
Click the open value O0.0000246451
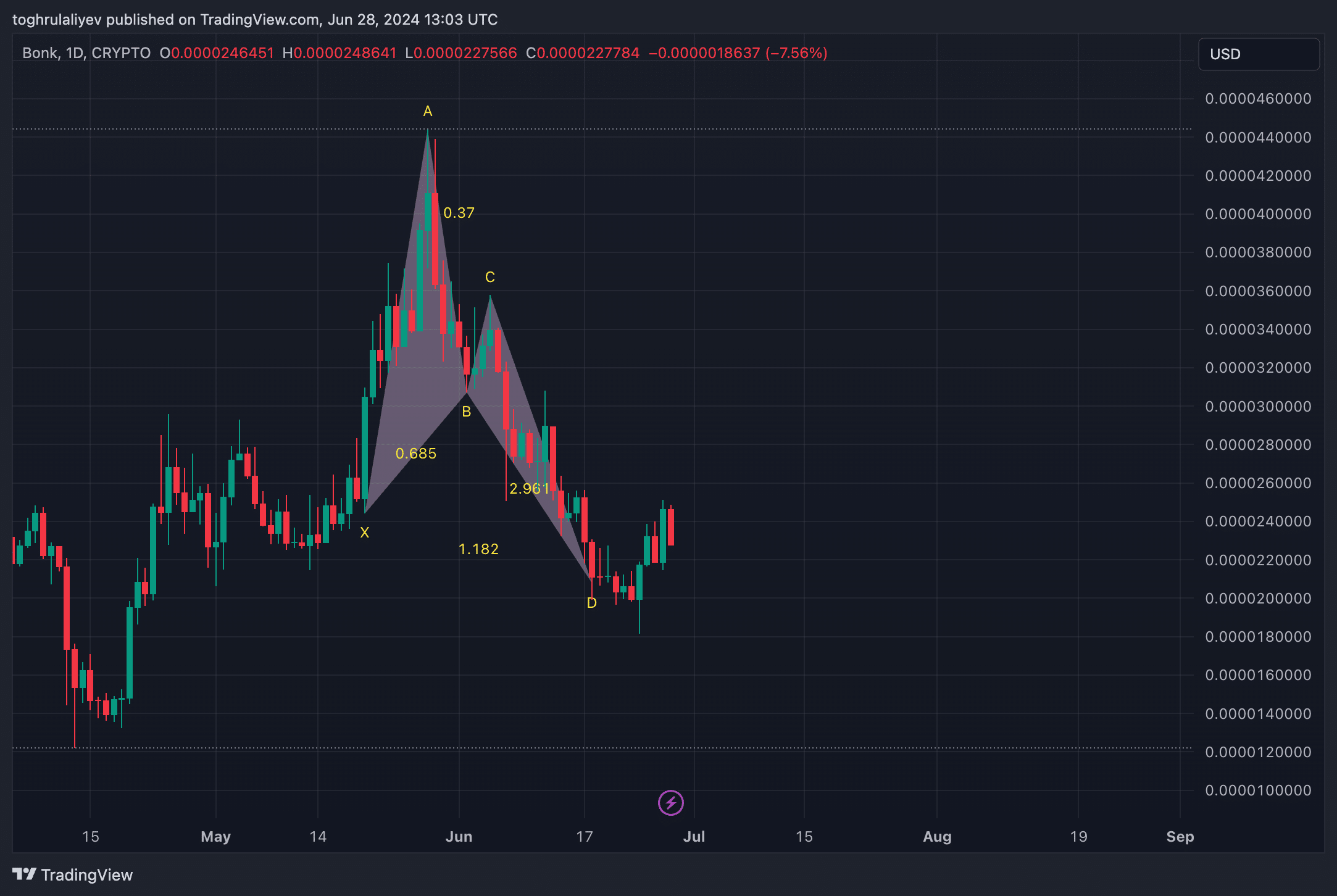(217, 53)
